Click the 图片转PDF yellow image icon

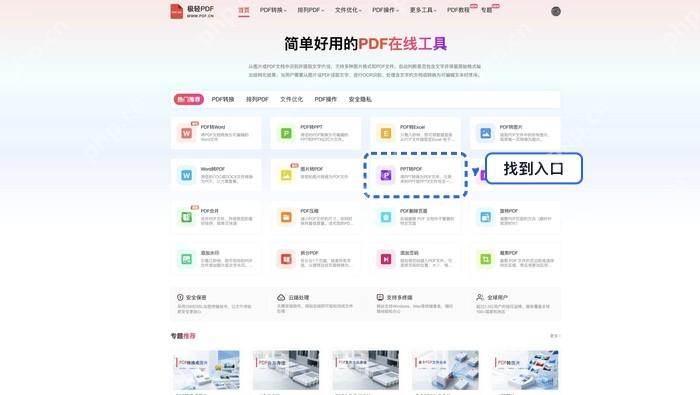tap(286, 175)
